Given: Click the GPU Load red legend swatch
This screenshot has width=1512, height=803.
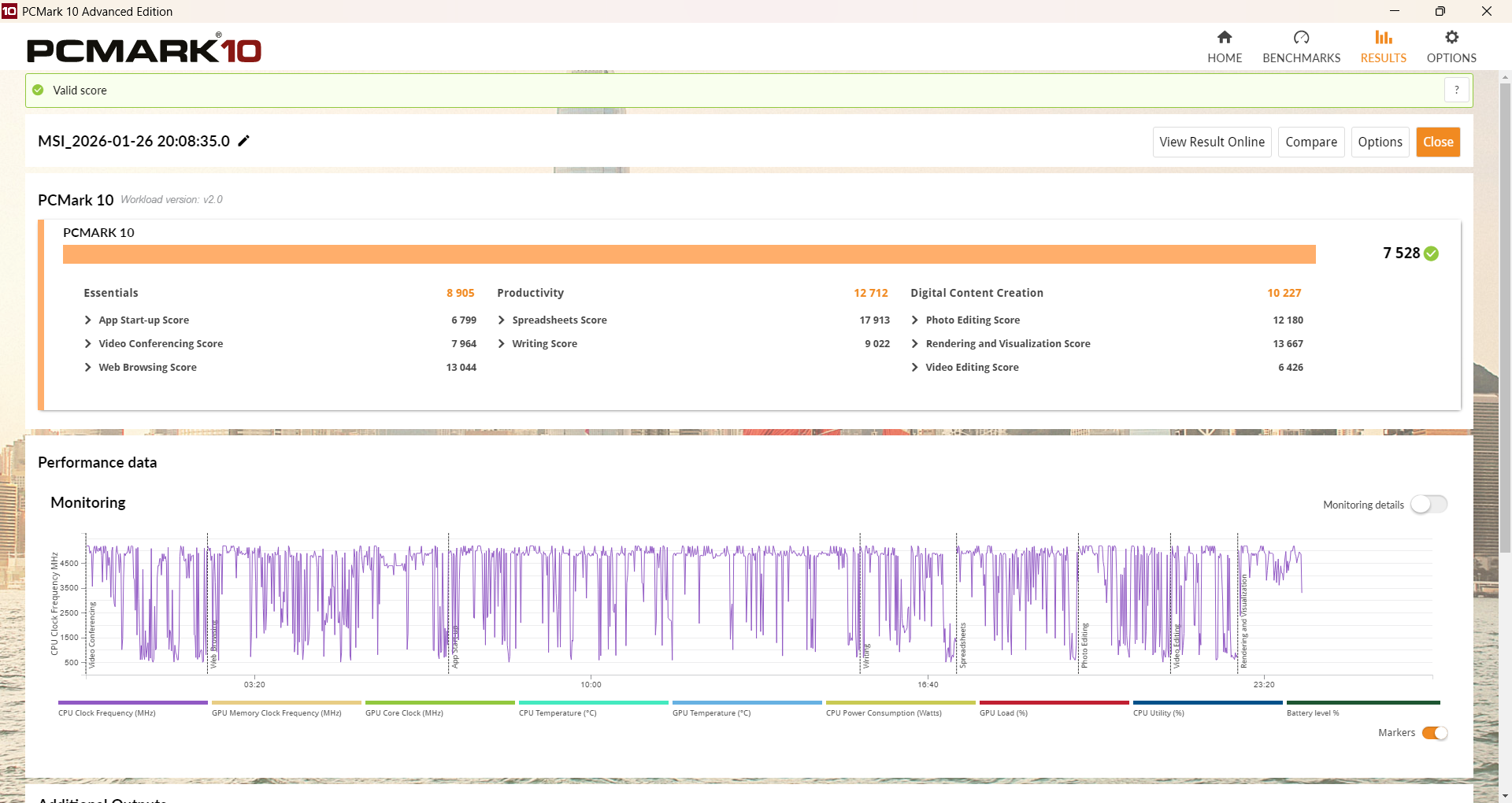Looking at the screenshot, I should (1053, 703).
